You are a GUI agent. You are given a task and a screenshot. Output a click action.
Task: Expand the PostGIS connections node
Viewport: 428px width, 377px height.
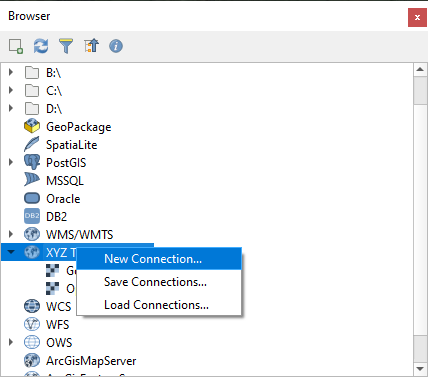coord(11,162)
